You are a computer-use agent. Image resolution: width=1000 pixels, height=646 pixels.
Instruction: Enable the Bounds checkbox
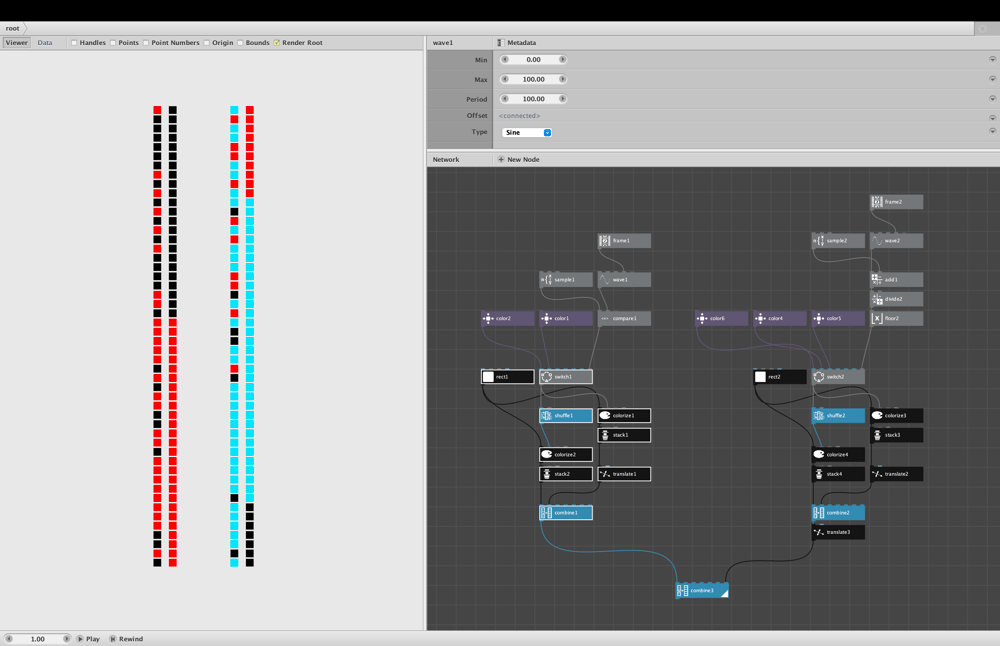point(240,43)
